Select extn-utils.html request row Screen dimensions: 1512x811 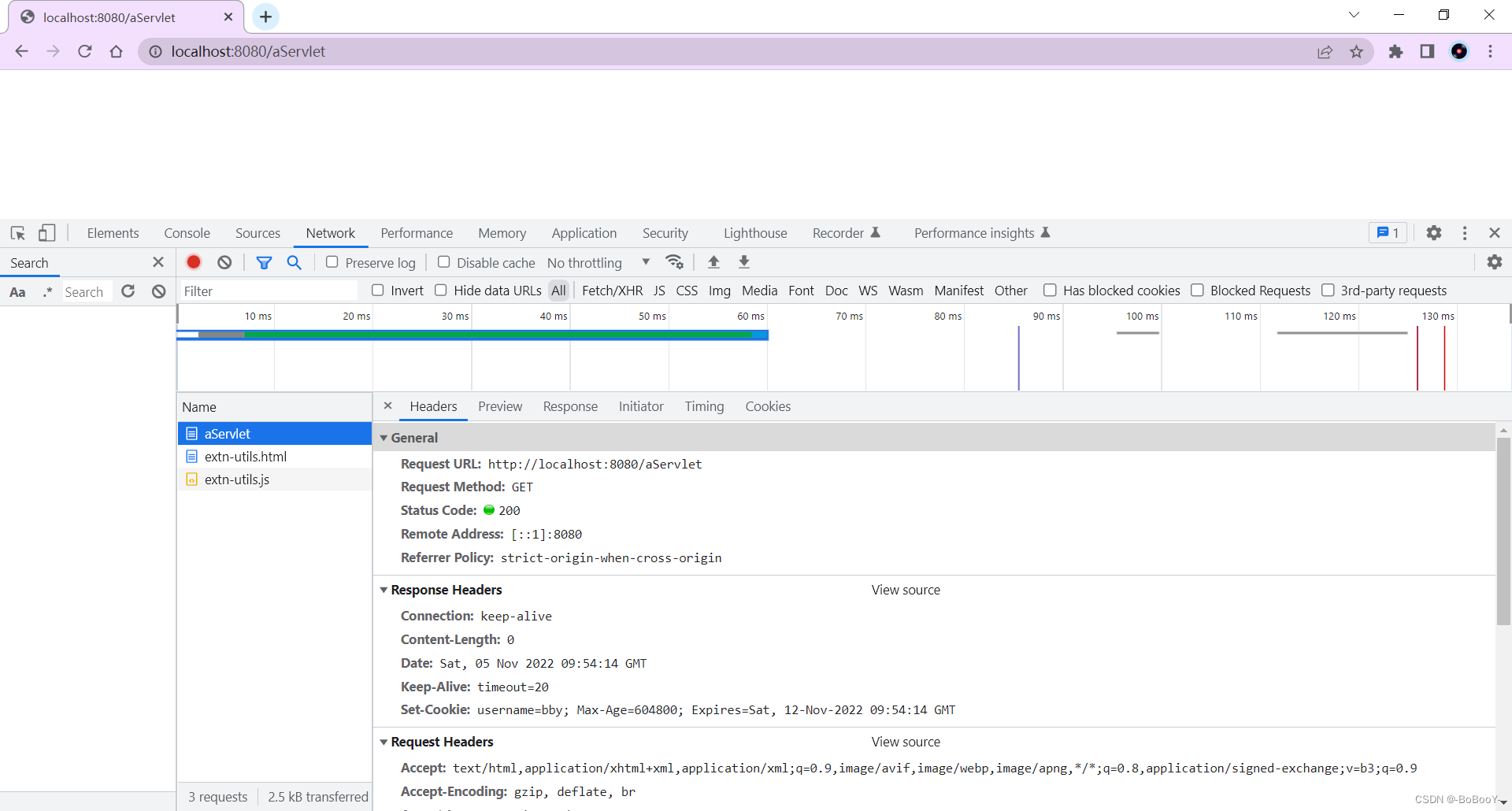pos(274,457)
